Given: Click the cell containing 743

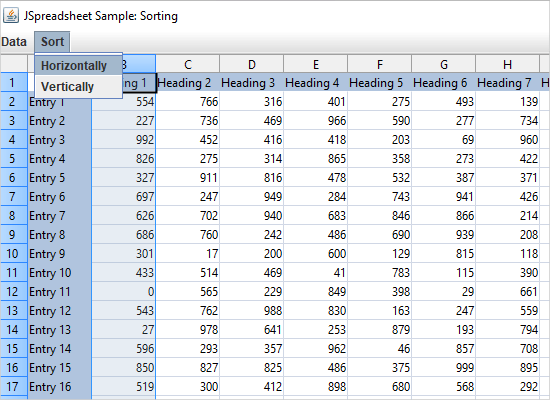Looking at the screenshot, I should click(380, 196).
